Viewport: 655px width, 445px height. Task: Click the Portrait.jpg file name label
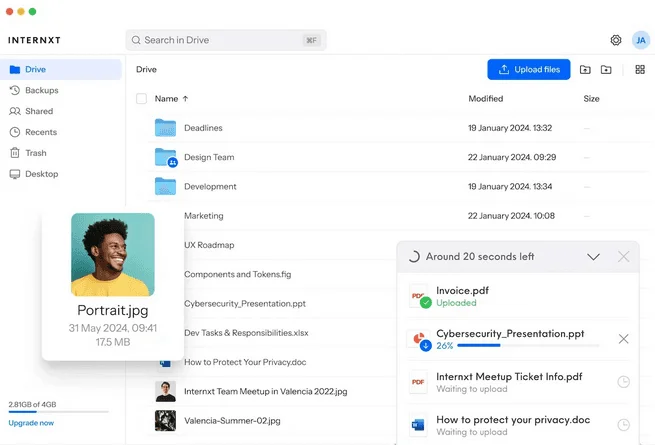click(x=113, y=310)
